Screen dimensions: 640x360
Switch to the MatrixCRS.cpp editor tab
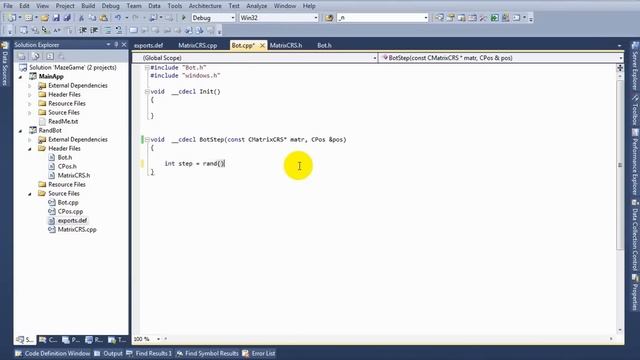click(198, 45)
